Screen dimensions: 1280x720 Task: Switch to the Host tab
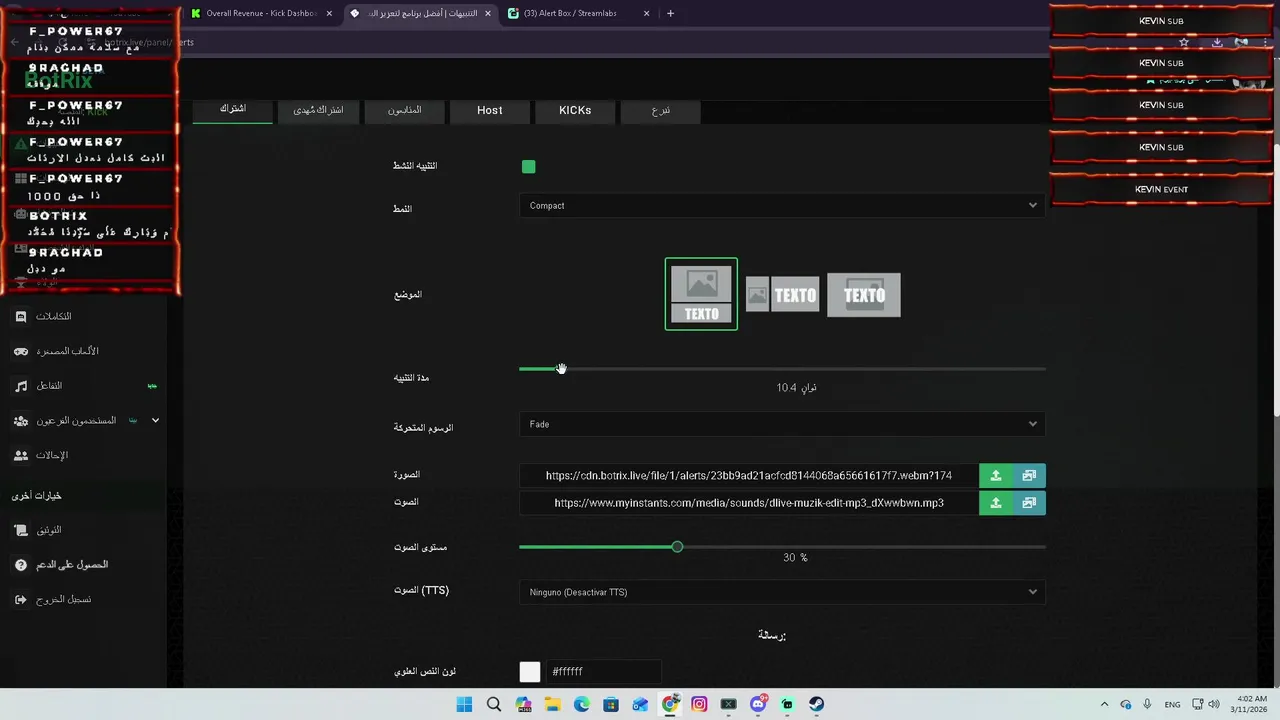pos(490,110)
